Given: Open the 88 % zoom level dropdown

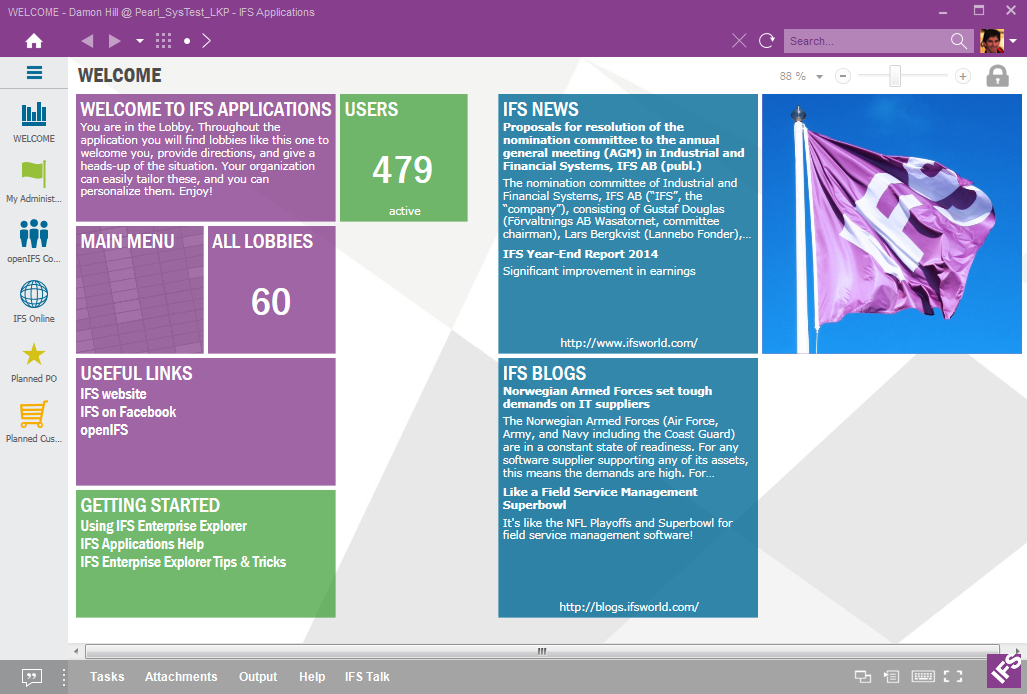Looking at the screenshot, I should tap(819, 77).
